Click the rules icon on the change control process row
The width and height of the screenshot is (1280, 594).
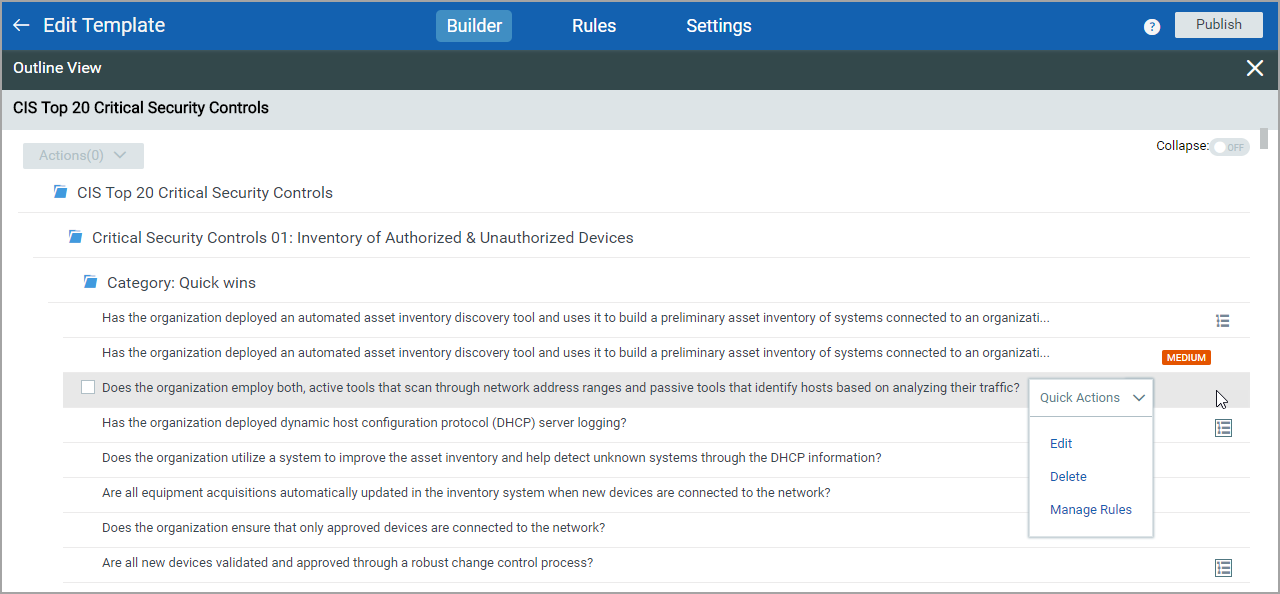click(1223, 568)
